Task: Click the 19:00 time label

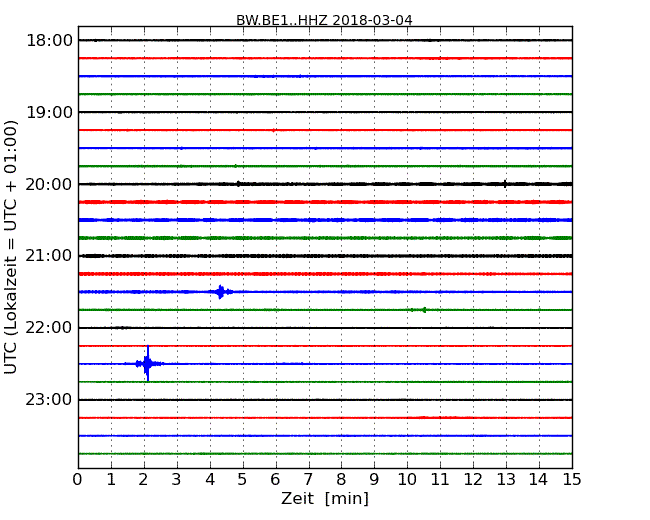Action: click(49, 112)
